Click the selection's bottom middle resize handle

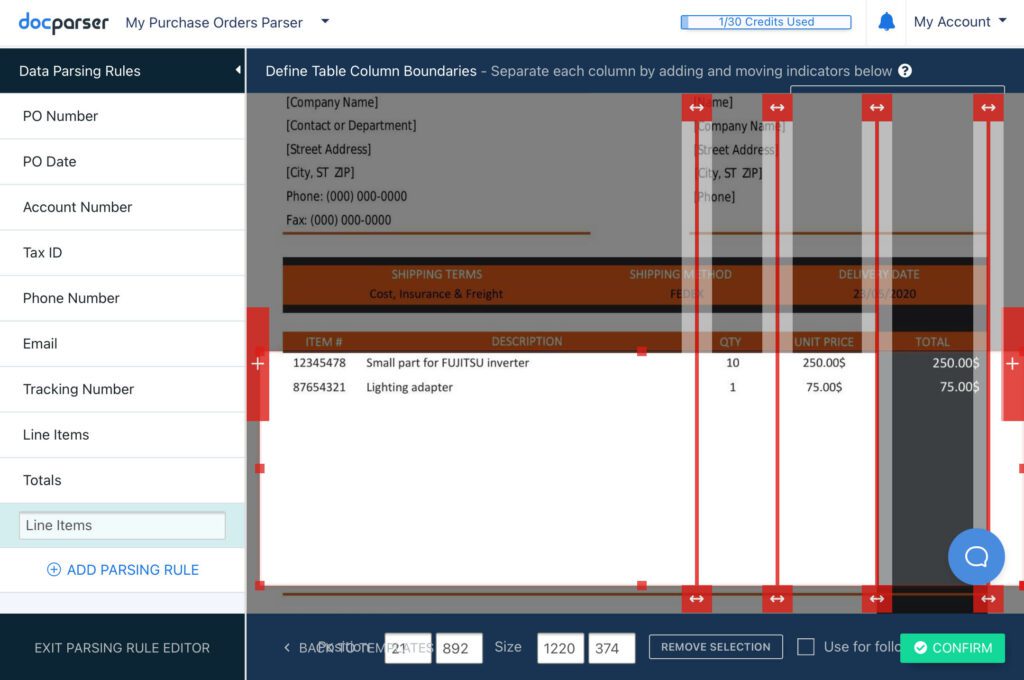click(x=642, y=586)
